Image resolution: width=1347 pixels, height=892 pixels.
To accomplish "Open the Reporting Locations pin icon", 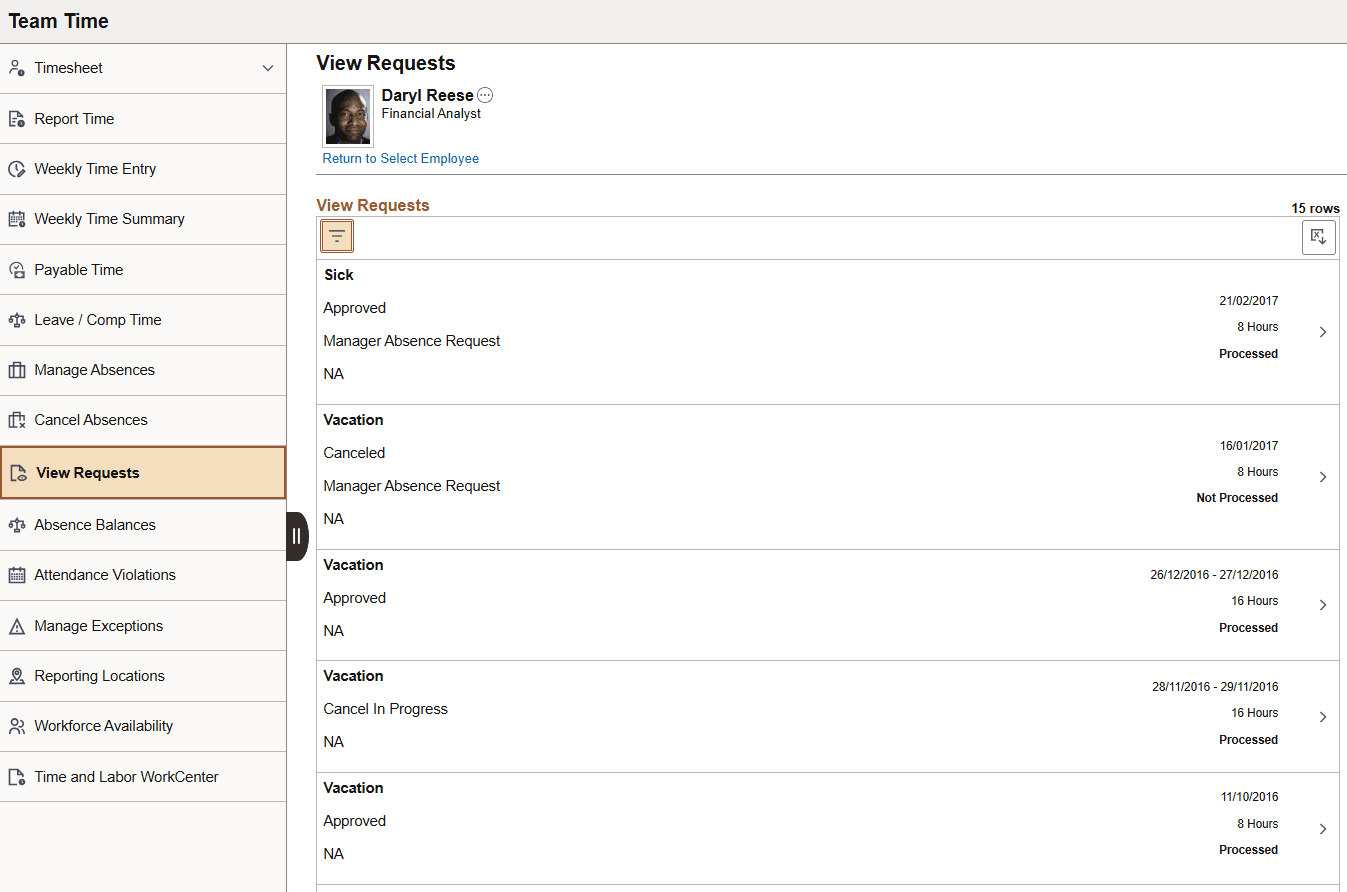I will 17,676.
